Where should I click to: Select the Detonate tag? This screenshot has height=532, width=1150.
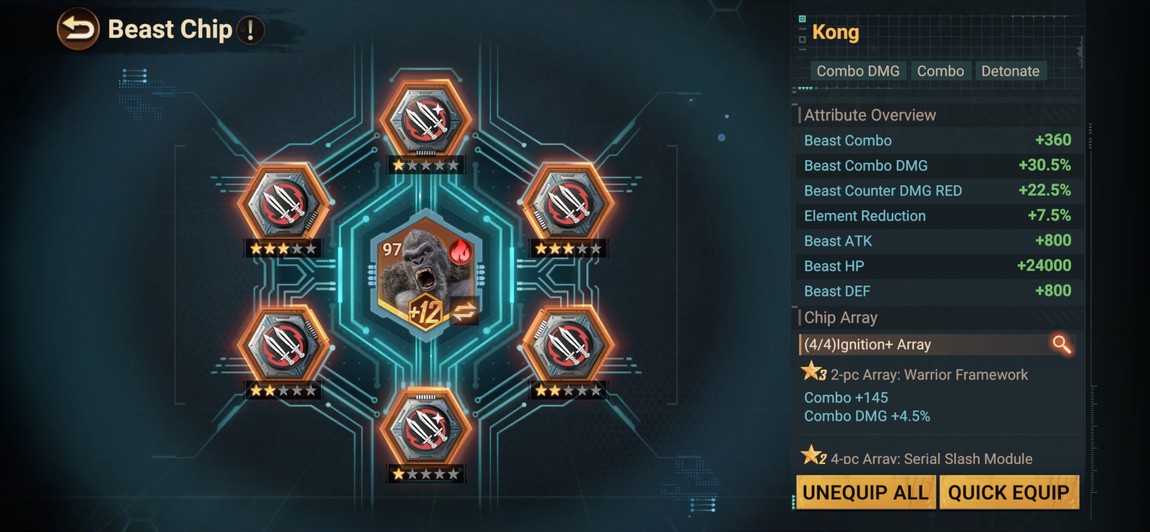tap(1010, 71)
